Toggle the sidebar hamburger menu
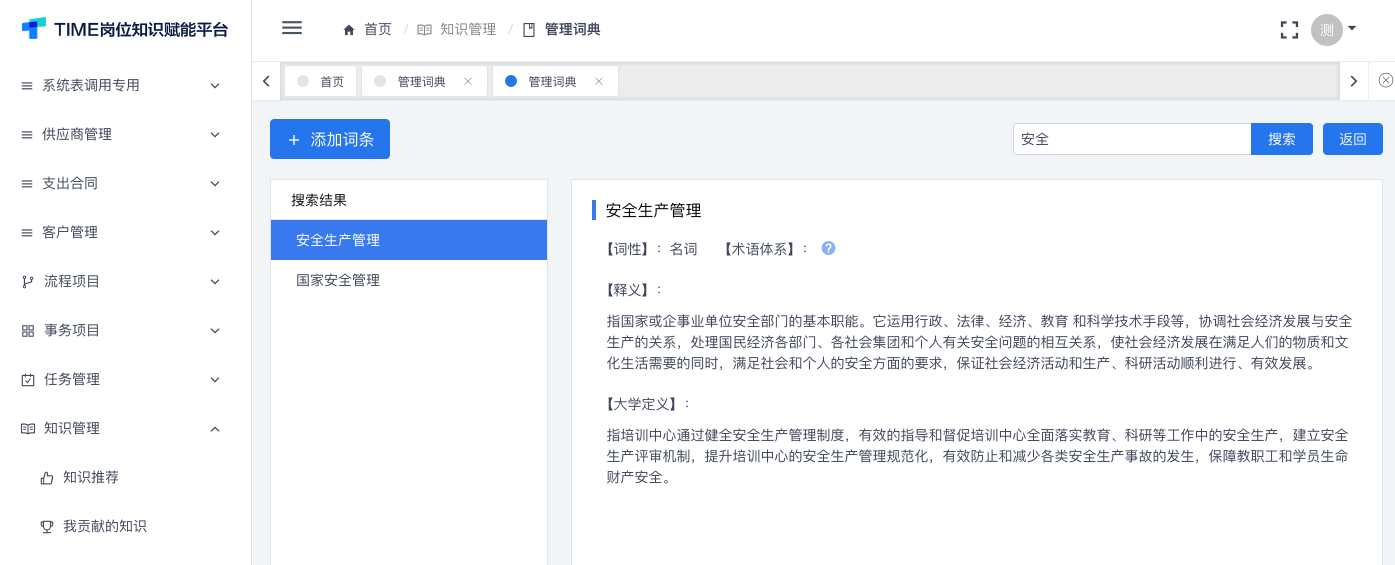 tap(292, 28)
